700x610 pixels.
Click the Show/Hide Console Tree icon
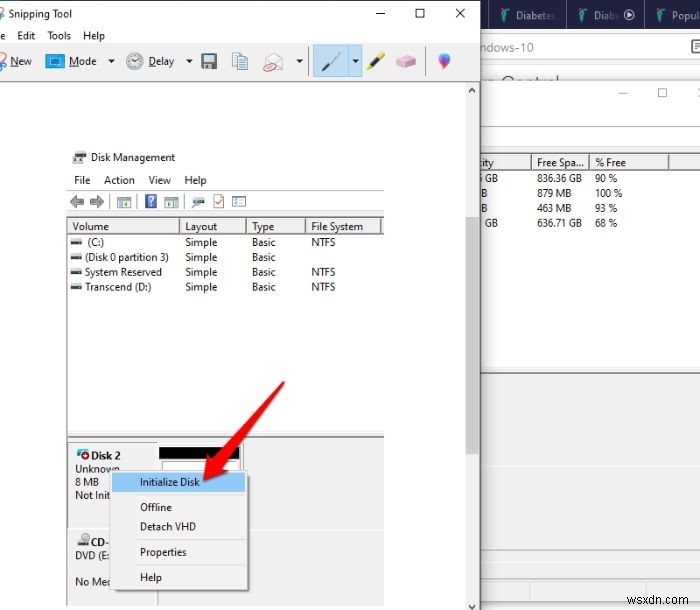(124, 202)
